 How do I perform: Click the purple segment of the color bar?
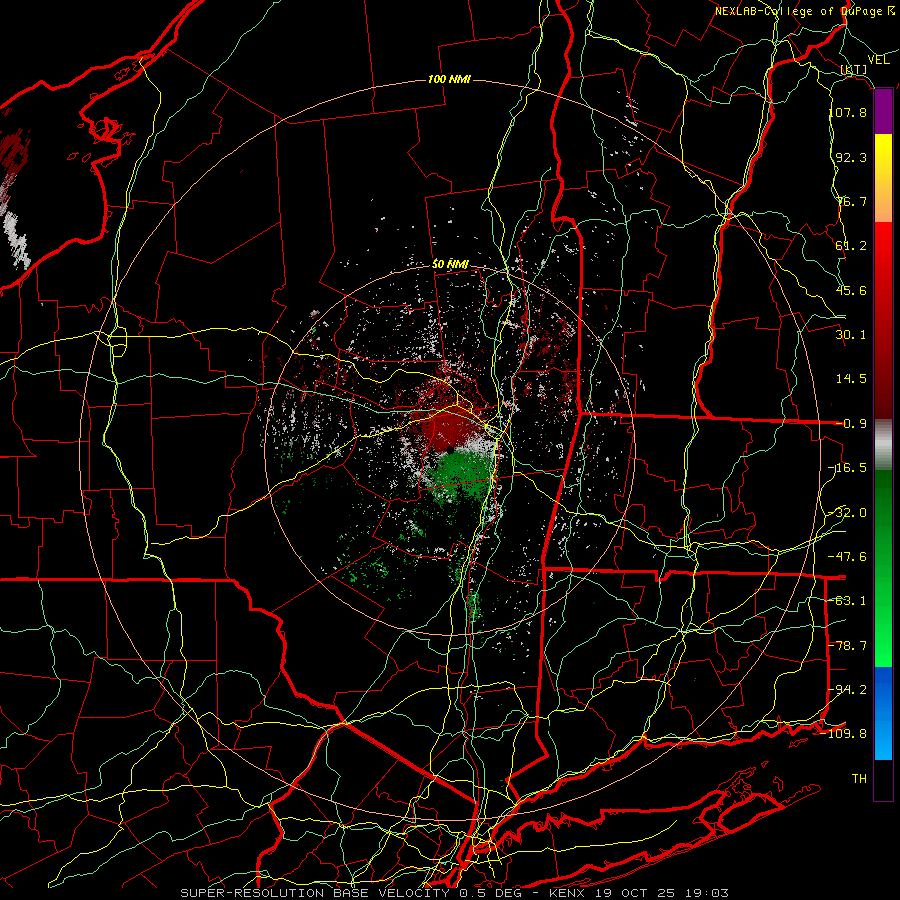[883, 112]
